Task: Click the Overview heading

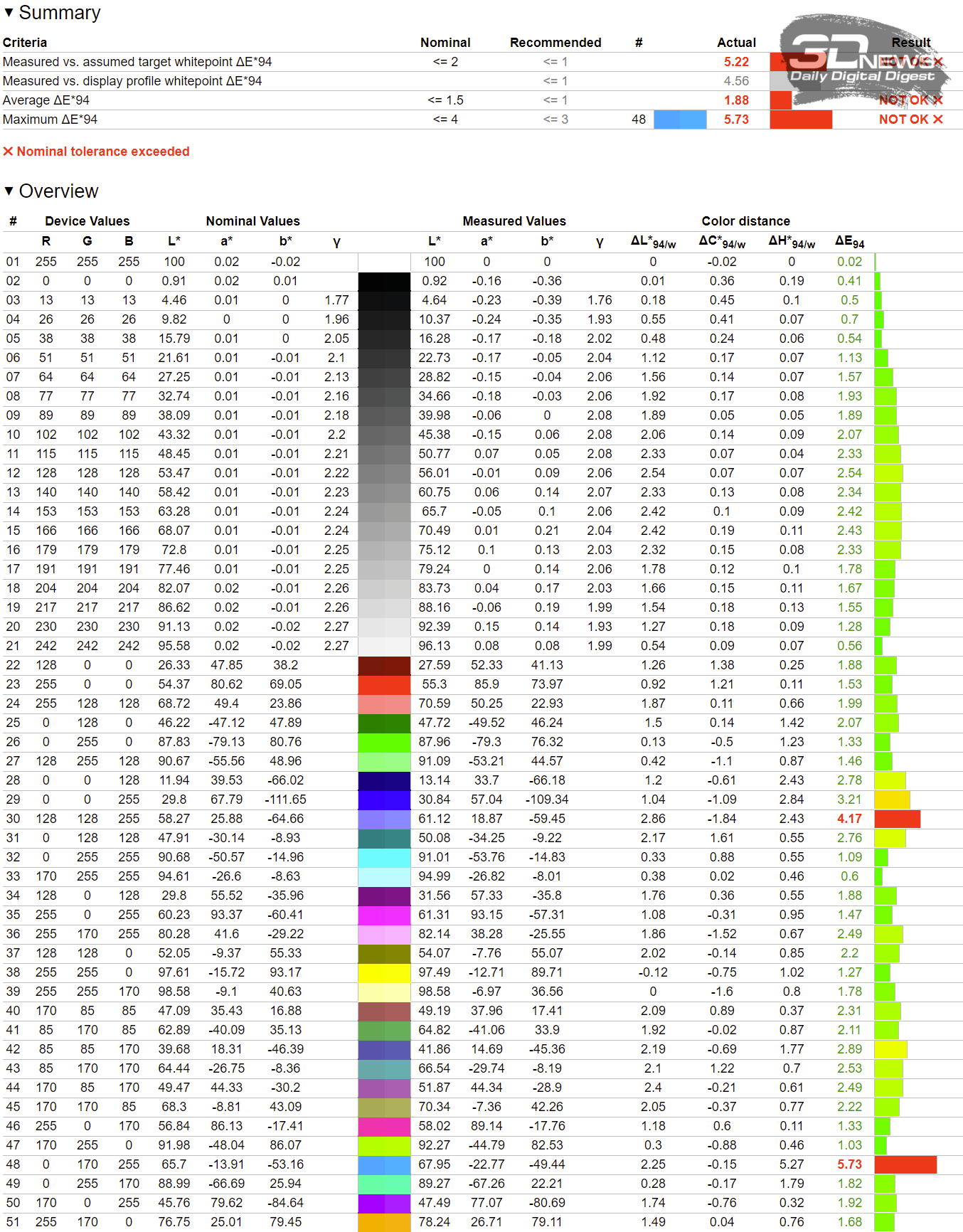Action: [x=59, y=191]
